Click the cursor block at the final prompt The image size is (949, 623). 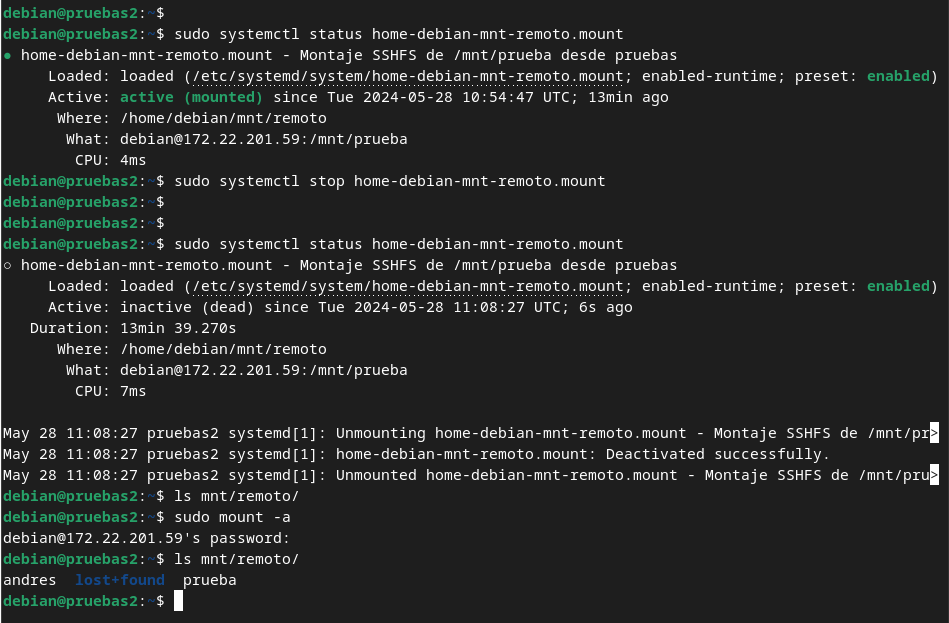coord(179,601)
